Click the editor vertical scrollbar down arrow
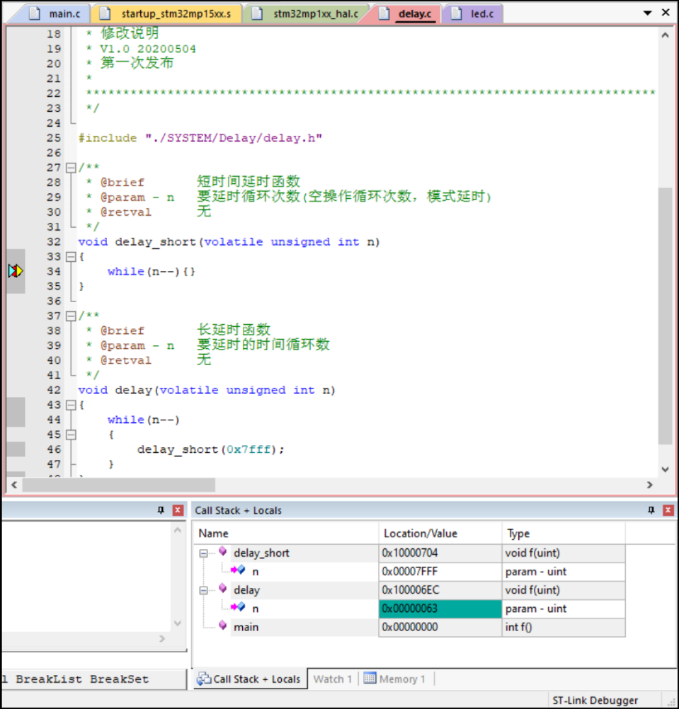This screenshot has width=679, height=709. tap(665, 469)
